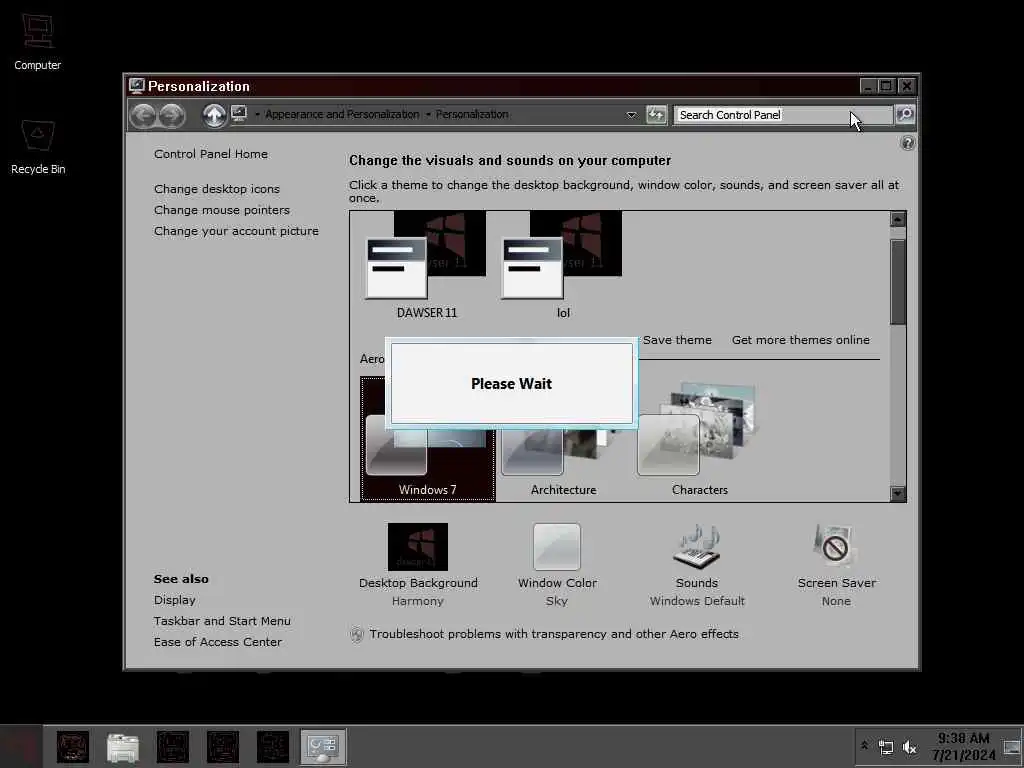Click Save theme link
The height and width of the screenshot is (768, 1024).
point(677,340)
